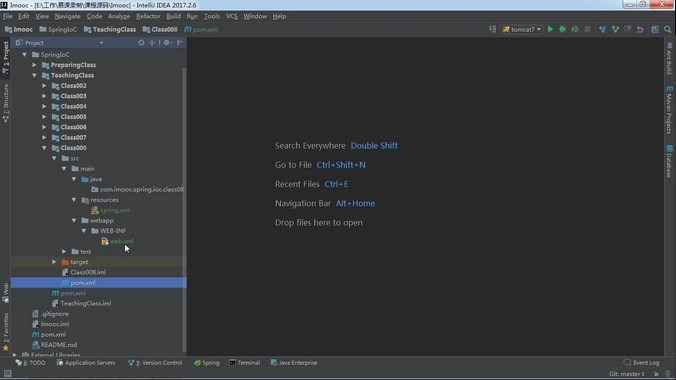Screen dimensions: 676x380
Task: Click the build project icon left of tomcat7
Action: click(492, 29)
